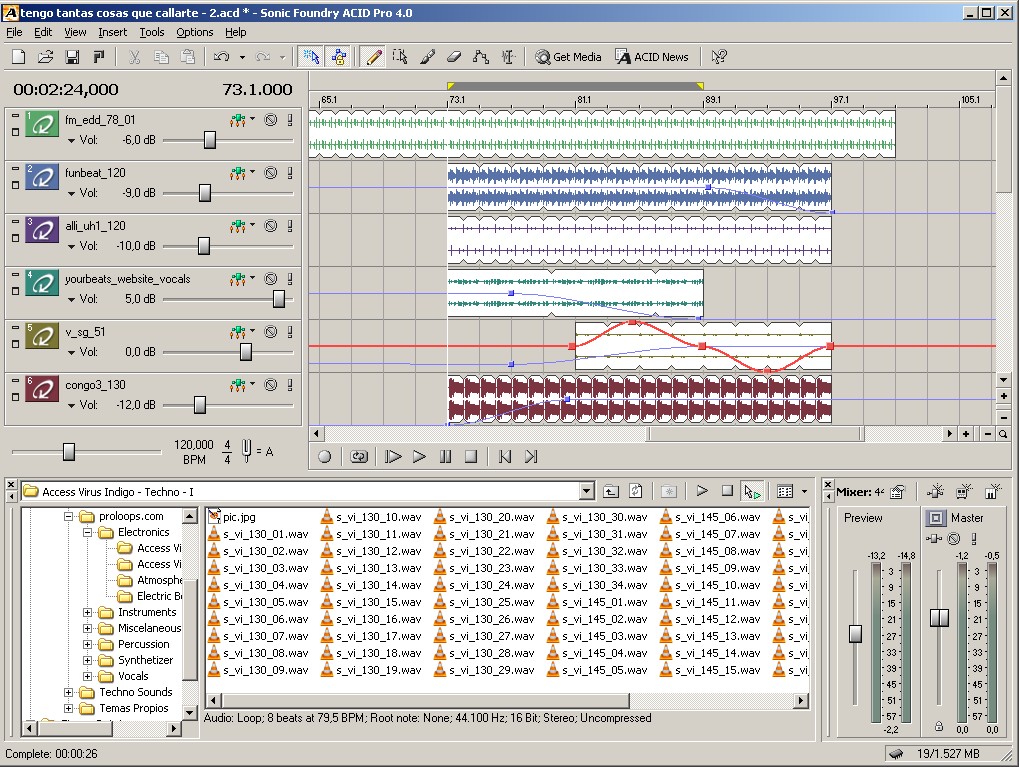Mute the yourbeats_website_vocals track
This screenshot has width=1019, height=767.
pyautogui.click(x=270, y=279)
